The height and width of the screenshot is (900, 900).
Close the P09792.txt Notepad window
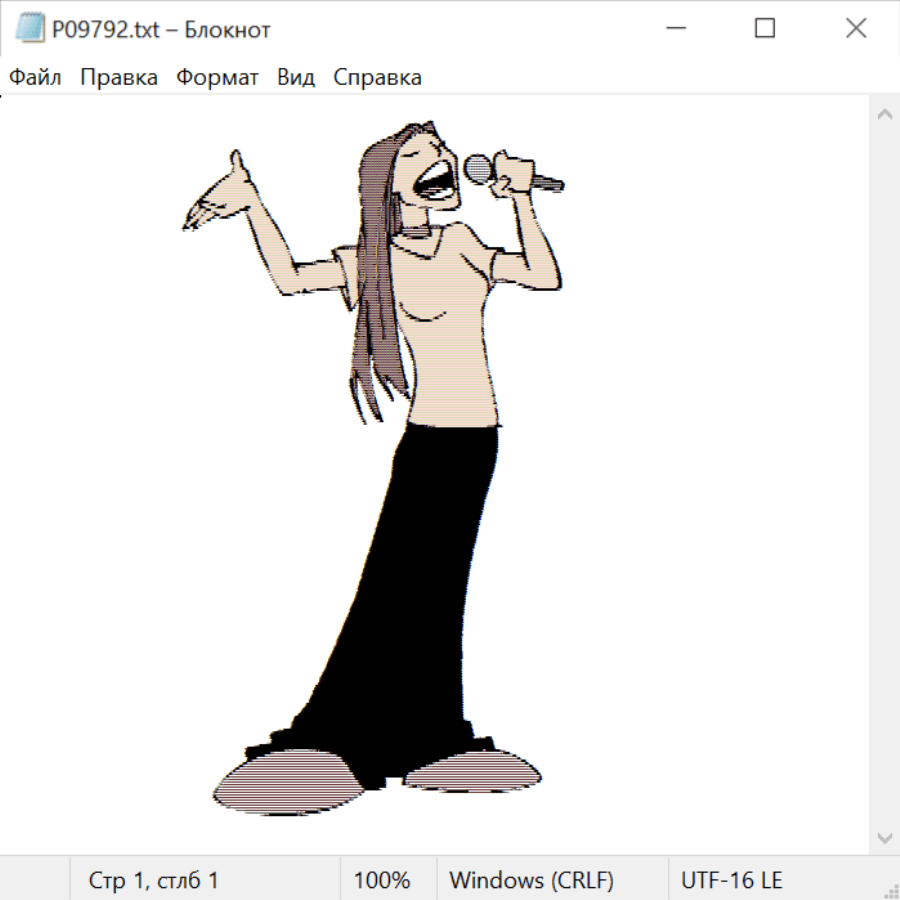coord(856,29)
